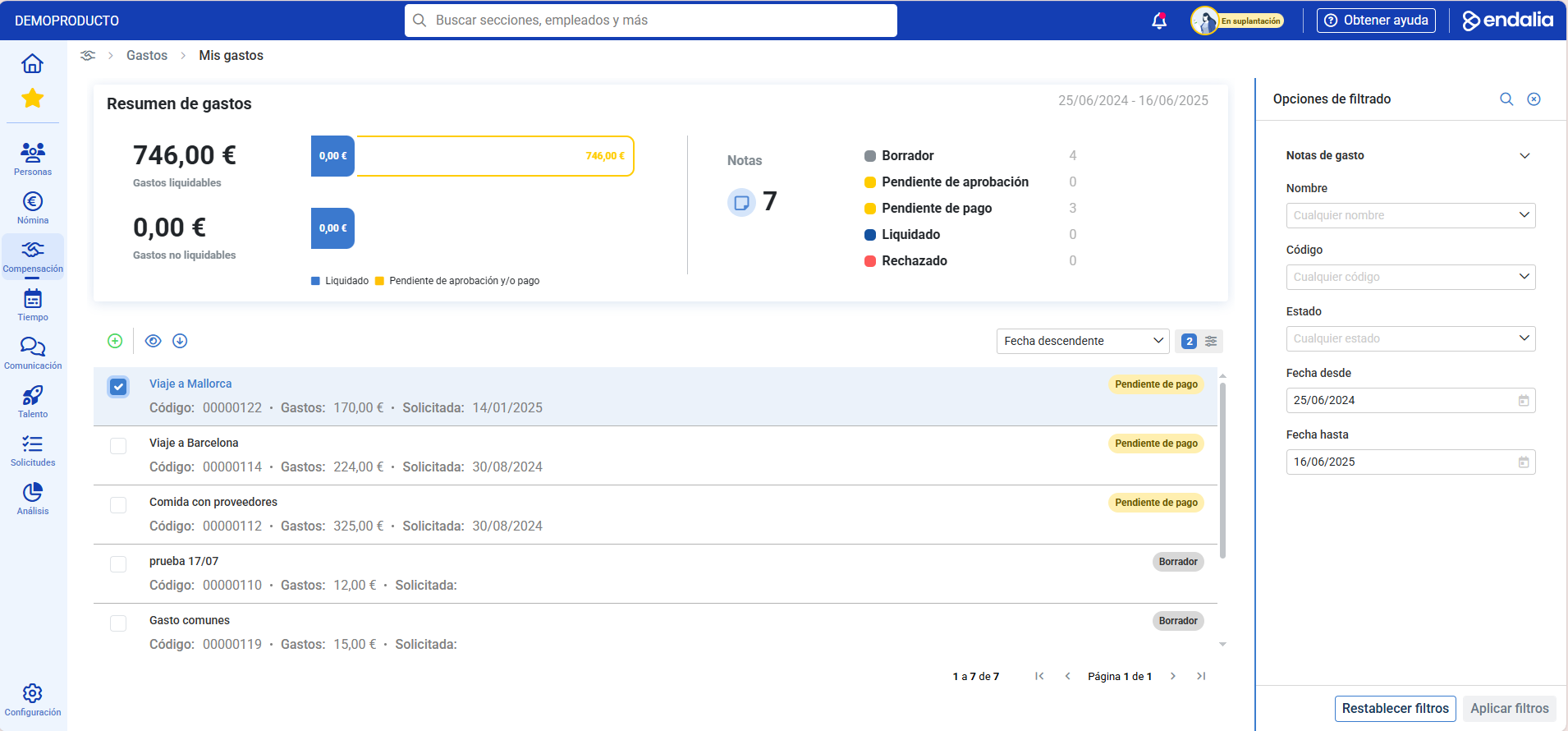Click Liquidado status legend entry
This screenshot has width=1568, height=731.
[902, 234]
